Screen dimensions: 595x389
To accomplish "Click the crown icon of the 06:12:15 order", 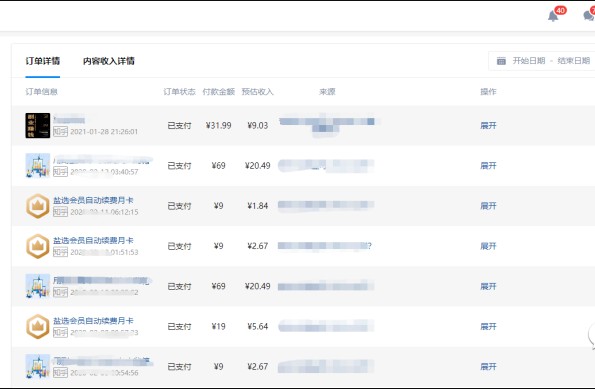I will [38, 206].
